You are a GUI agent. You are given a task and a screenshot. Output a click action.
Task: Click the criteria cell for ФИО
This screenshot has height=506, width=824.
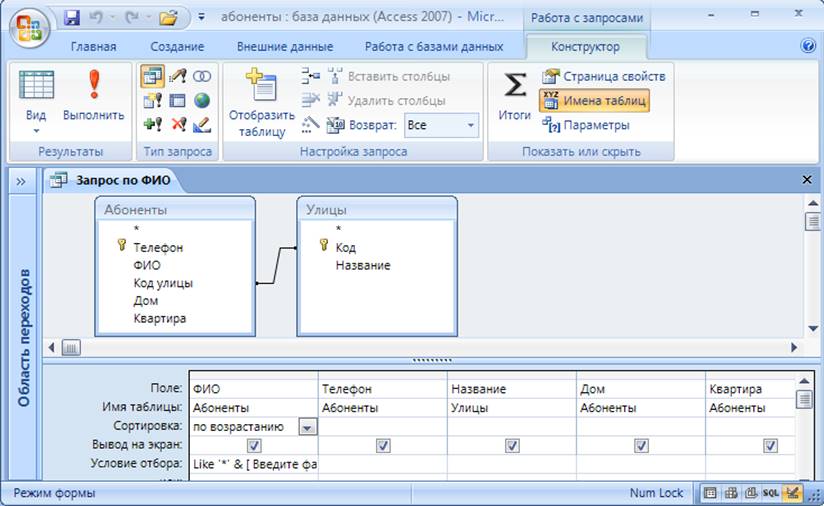254,464
